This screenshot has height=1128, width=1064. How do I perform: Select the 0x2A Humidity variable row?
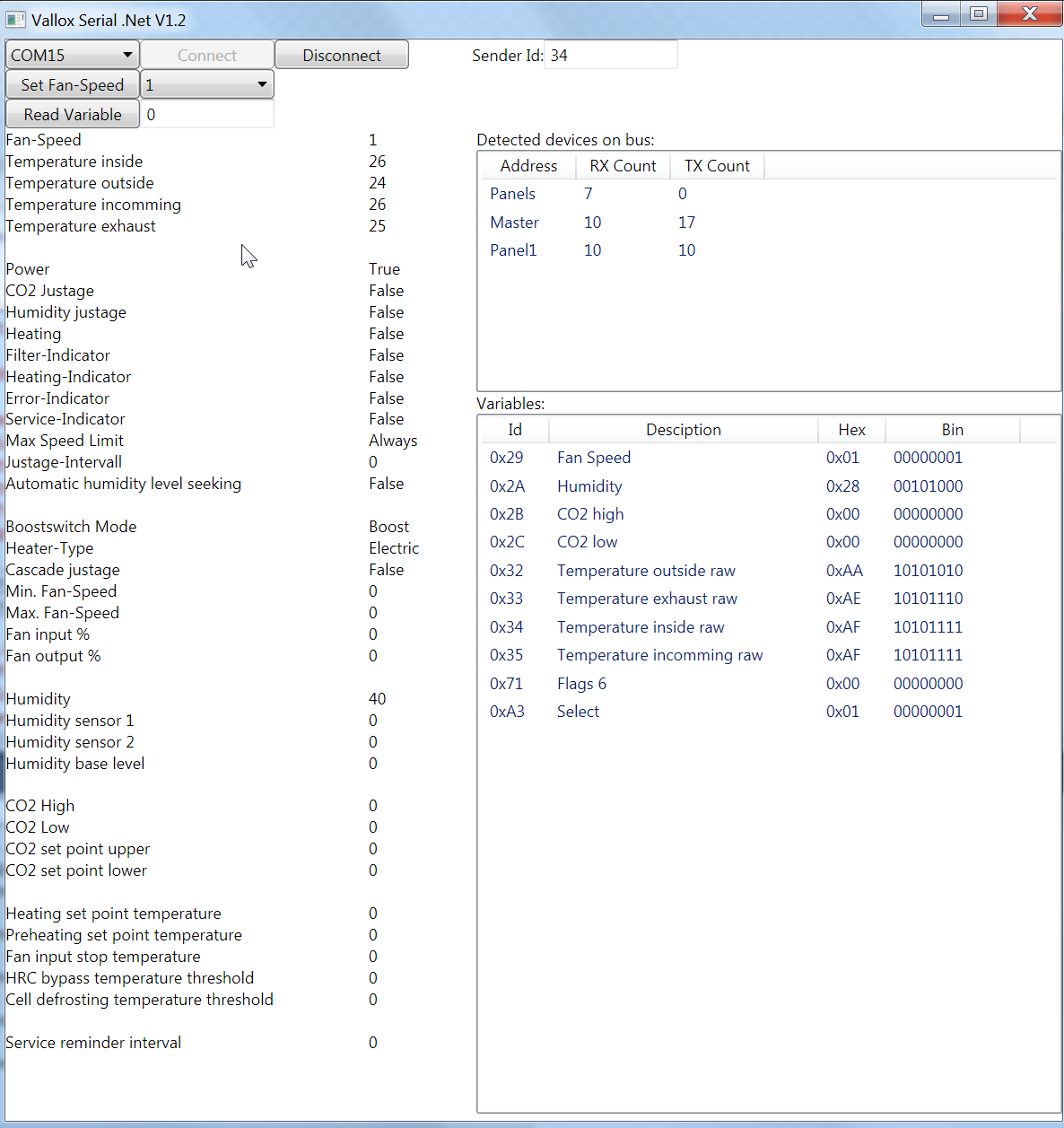[x=769, y=486]
